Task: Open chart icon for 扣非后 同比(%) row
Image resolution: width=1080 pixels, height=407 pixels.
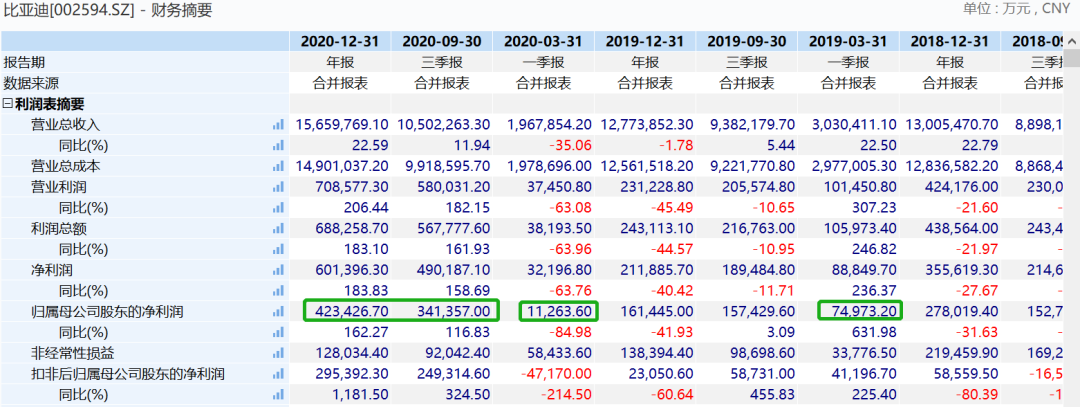Action: pyautogui.click(x=278, y=395)
